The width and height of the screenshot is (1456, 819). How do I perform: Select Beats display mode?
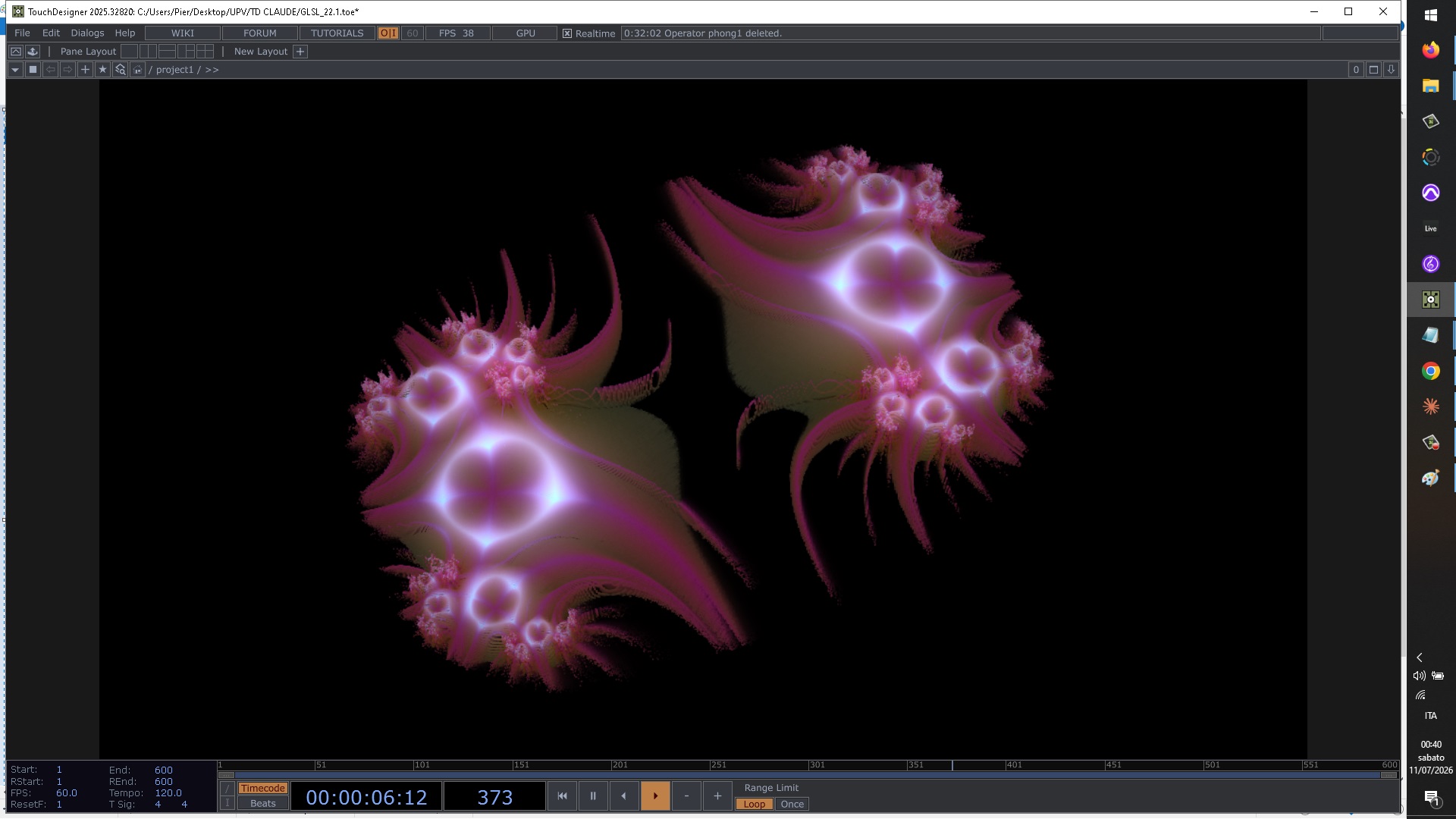click(x=262, y=804)
